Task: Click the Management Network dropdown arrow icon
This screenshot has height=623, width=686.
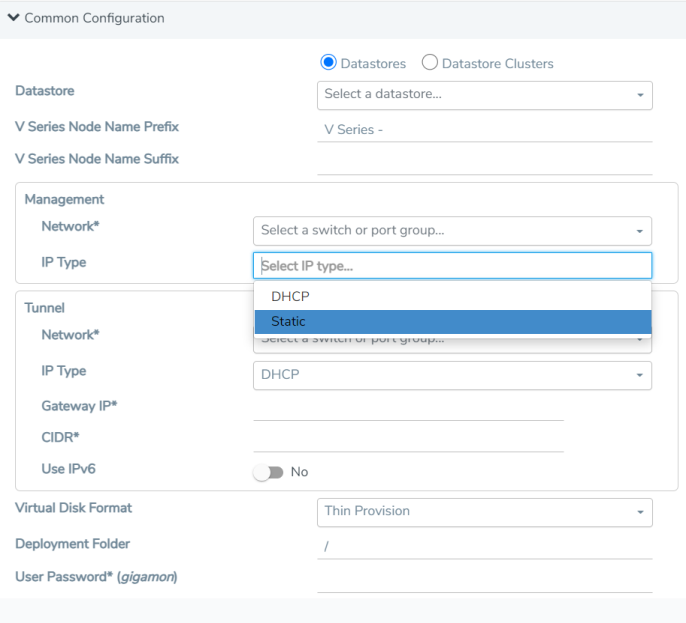Action: click(x=639, y=232)
